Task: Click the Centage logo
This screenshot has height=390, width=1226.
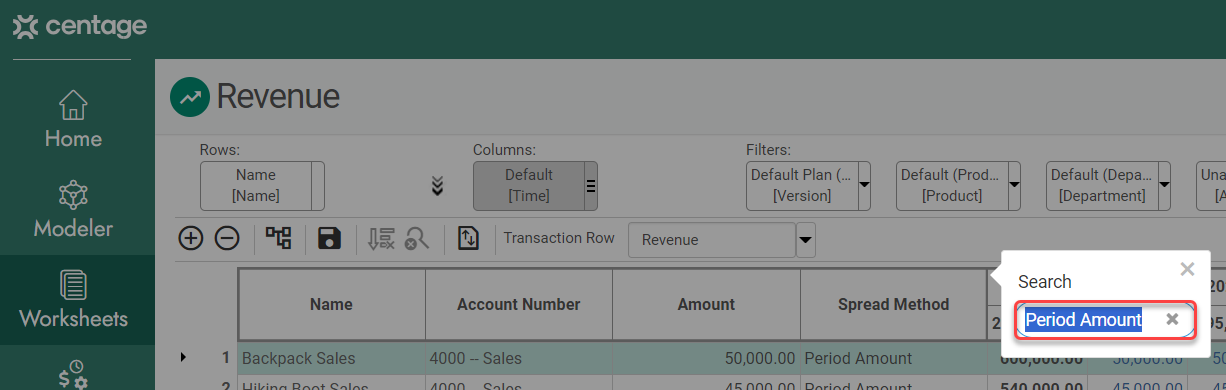Action: (x=80, y=26)
